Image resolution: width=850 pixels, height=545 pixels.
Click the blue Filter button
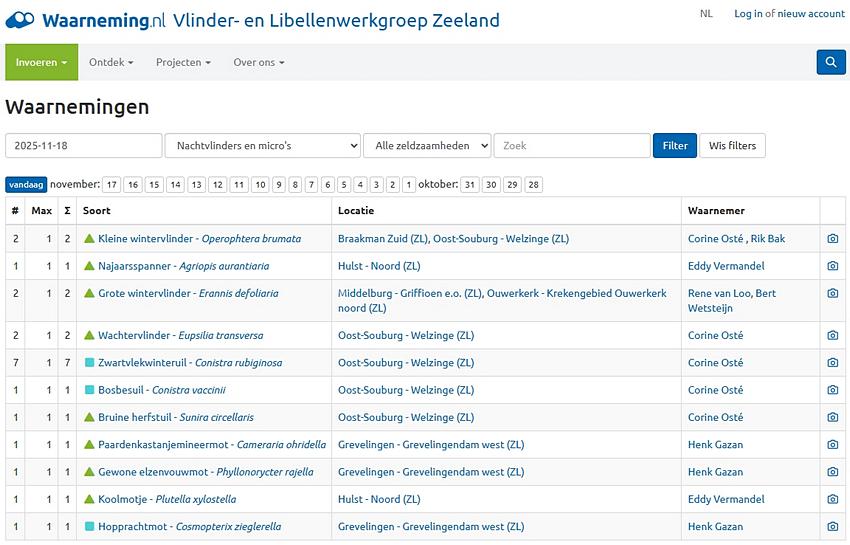pos(675,145)
